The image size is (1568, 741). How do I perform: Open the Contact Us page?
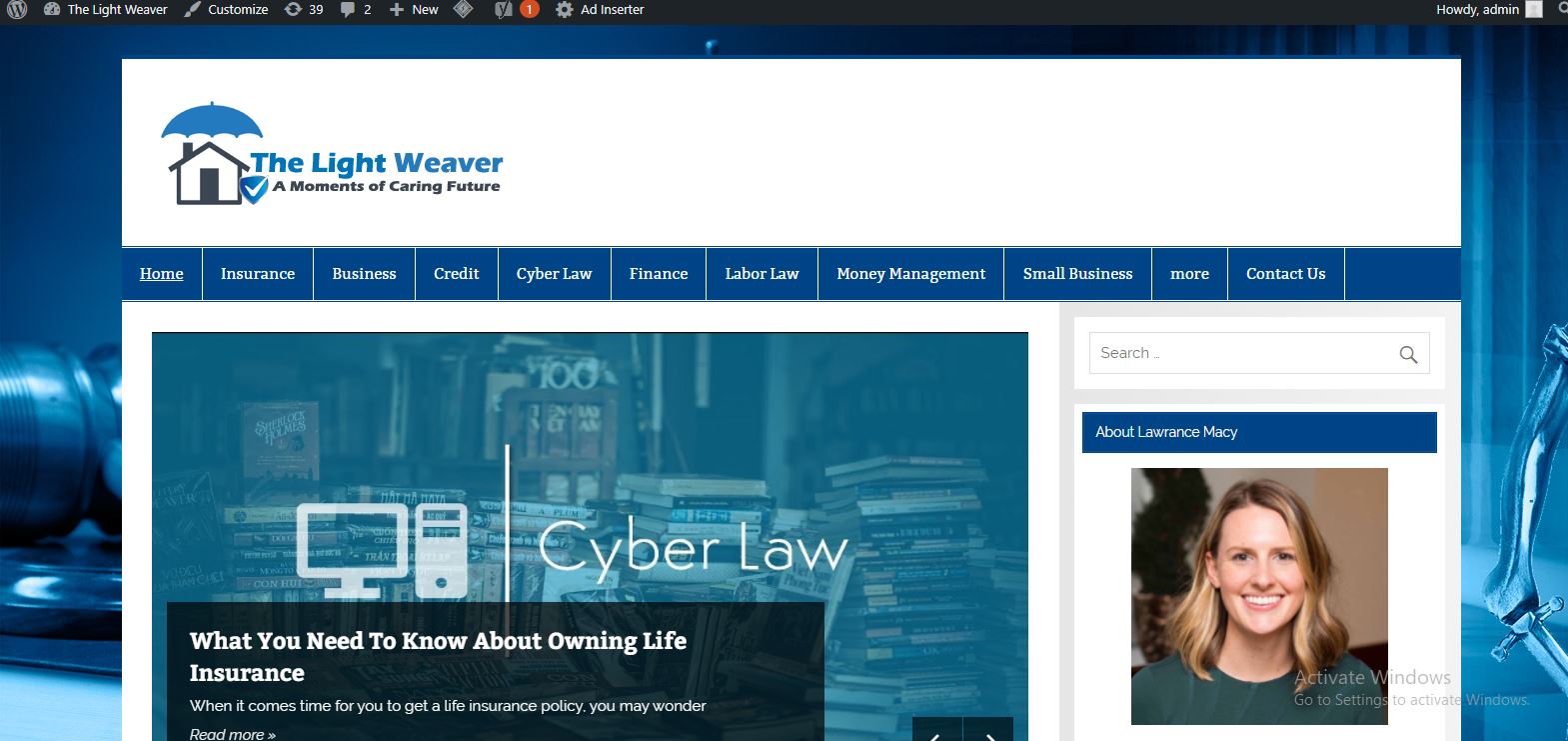[x=1286, y=274]
